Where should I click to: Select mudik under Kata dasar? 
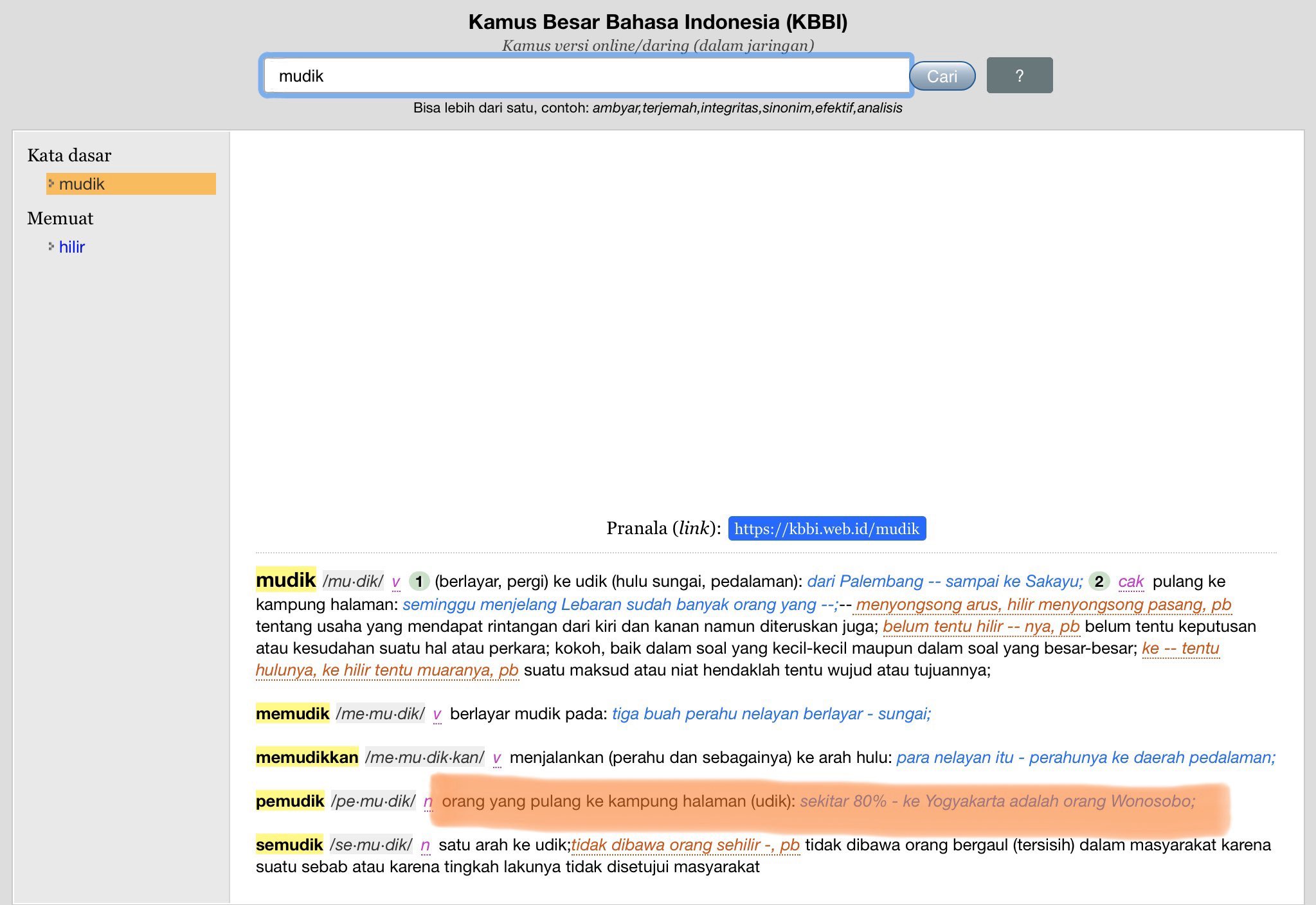click(82, 184)
